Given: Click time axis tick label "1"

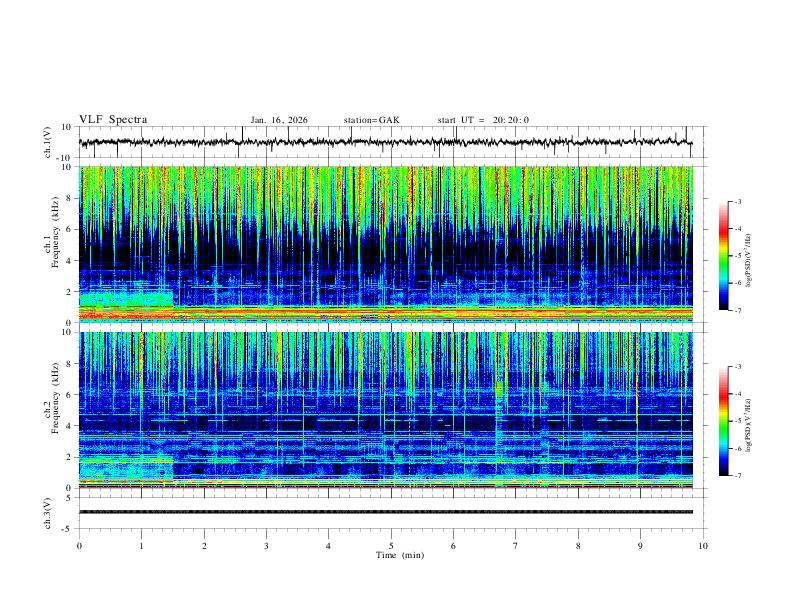Looking at the screenshot, I should point(142,546).
